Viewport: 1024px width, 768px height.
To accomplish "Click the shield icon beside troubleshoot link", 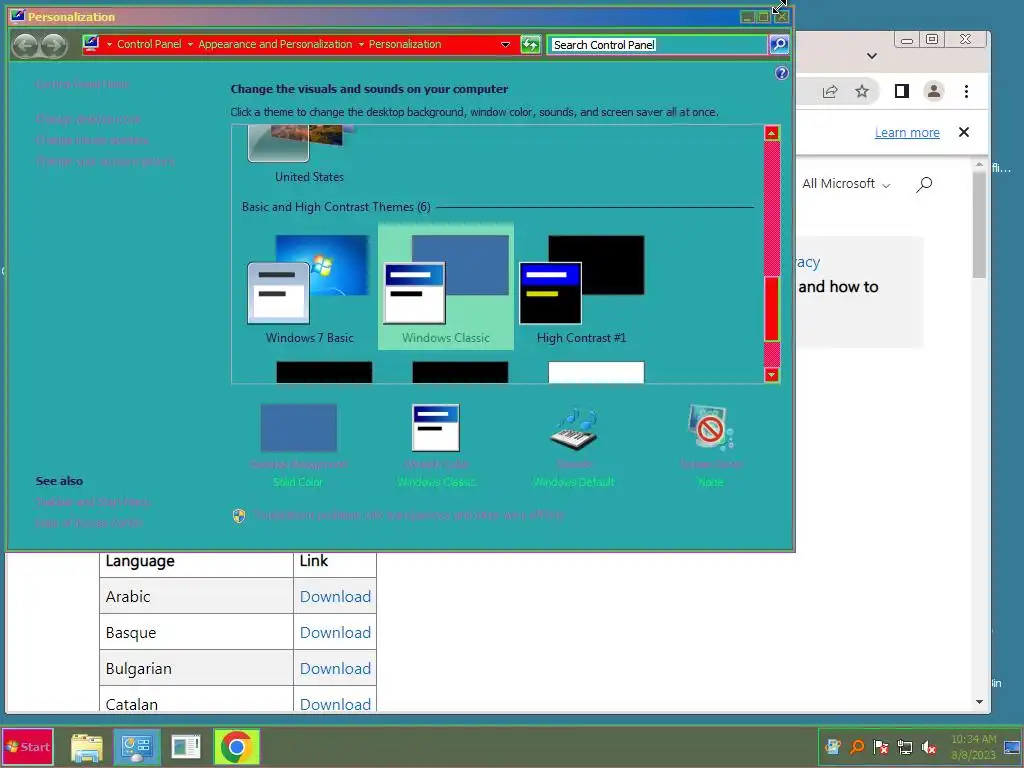I will 239,516.
